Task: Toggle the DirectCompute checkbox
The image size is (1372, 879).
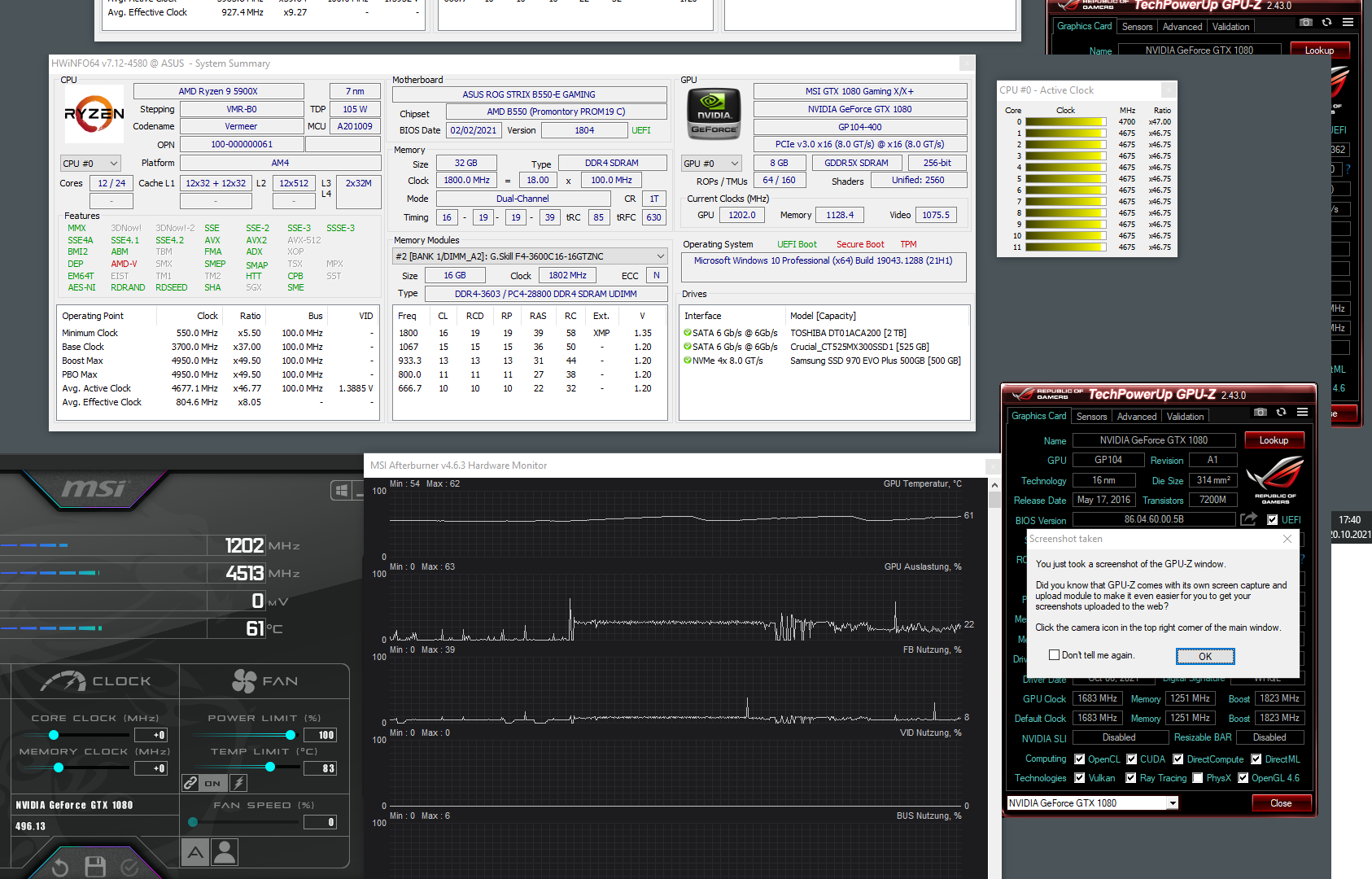Action: tap(1178, 759)
